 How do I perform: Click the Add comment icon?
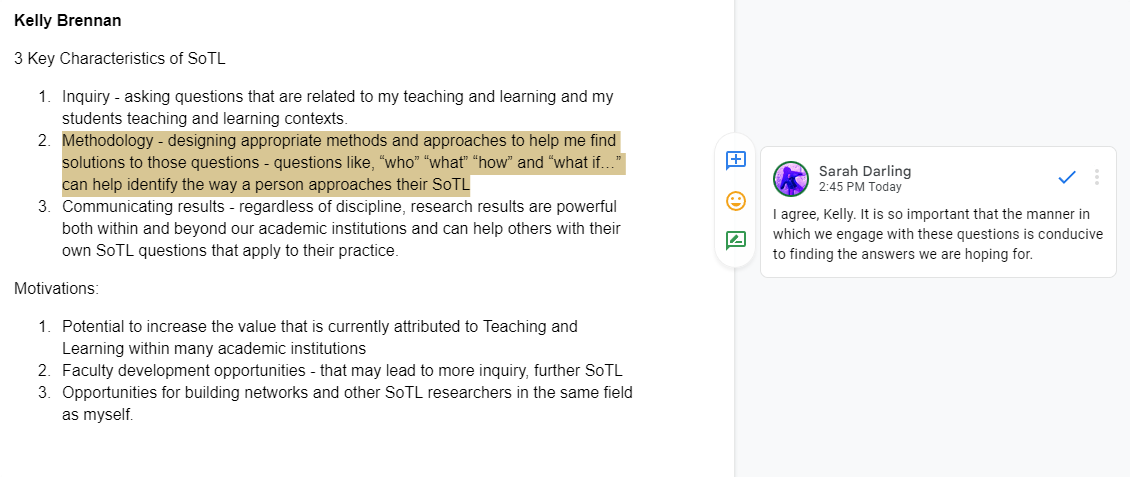[x=735, y=161]
